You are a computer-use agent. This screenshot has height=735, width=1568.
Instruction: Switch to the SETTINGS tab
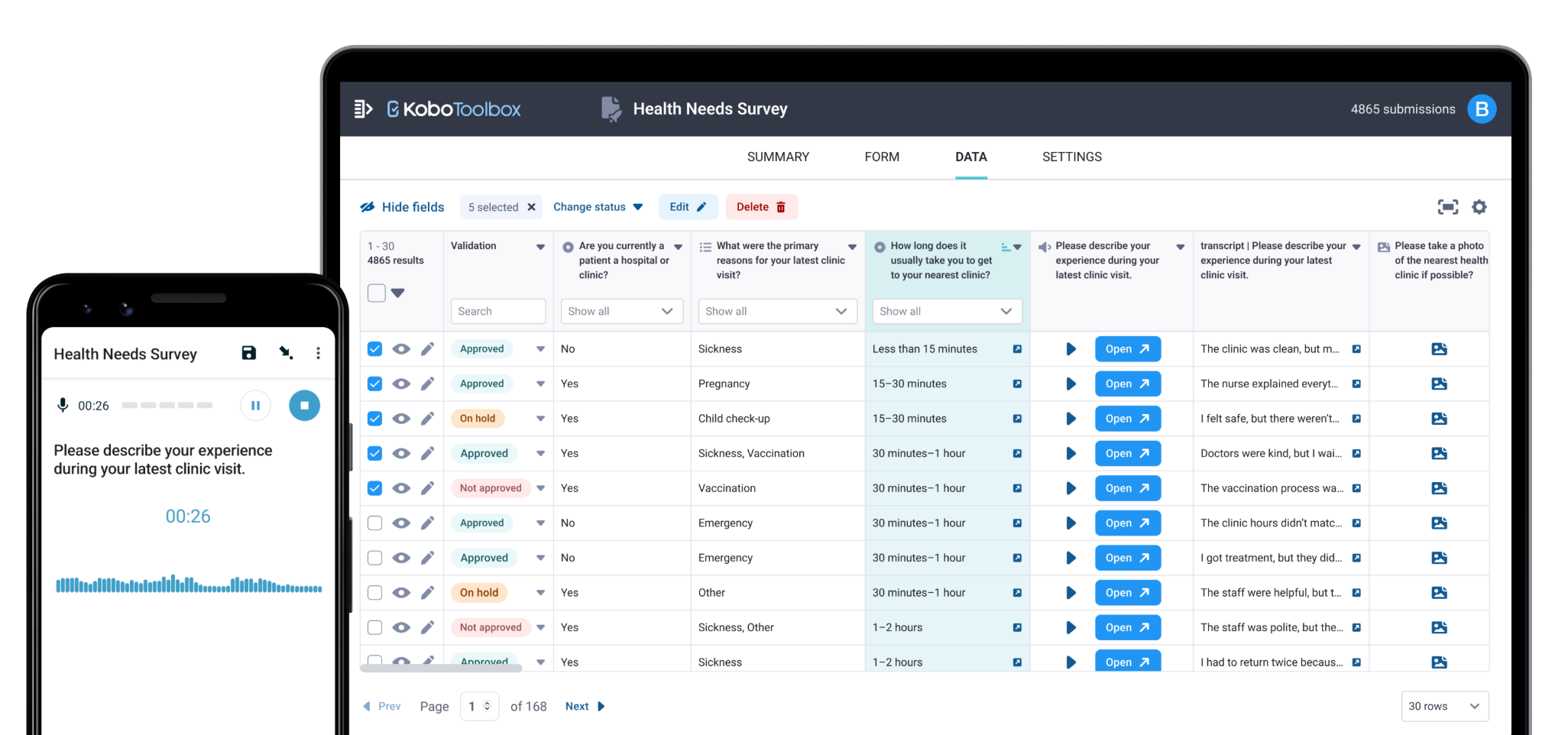click(1072, 157)
